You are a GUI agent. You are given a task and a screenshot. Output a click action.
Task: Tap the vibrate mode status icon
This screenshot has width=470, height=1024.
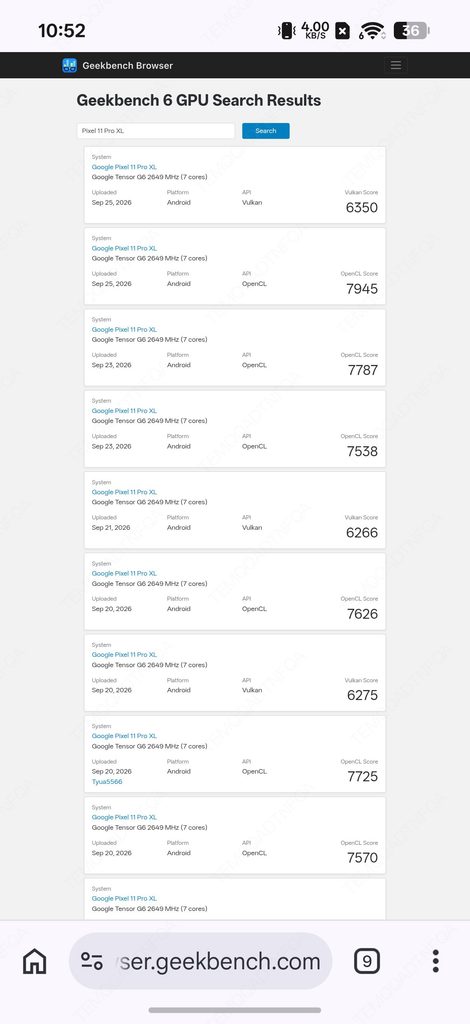[x=287, y=31]
